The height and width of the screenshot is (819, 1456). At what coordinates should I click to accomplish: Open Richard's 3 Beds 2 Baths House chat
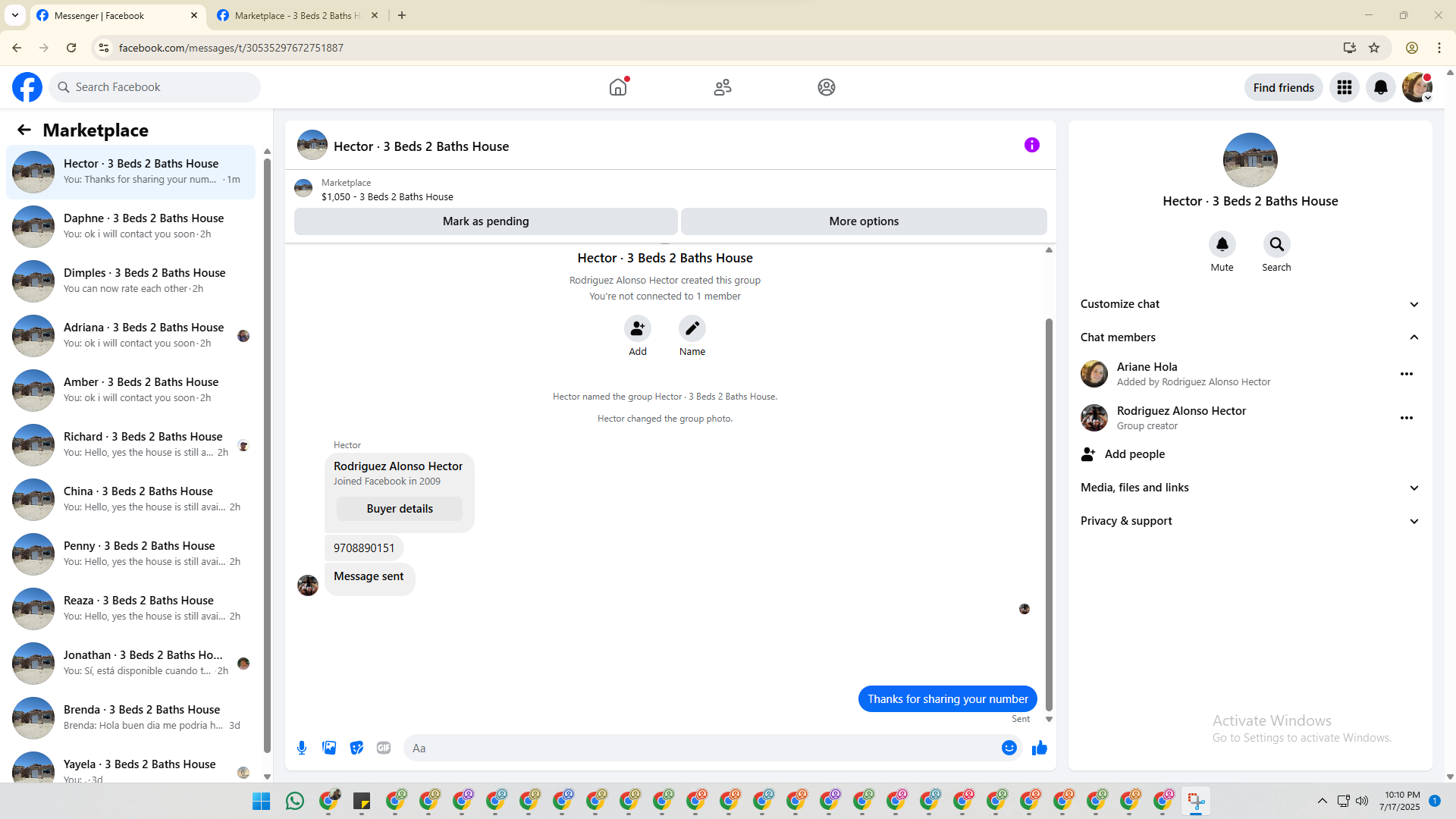point(131,444)
